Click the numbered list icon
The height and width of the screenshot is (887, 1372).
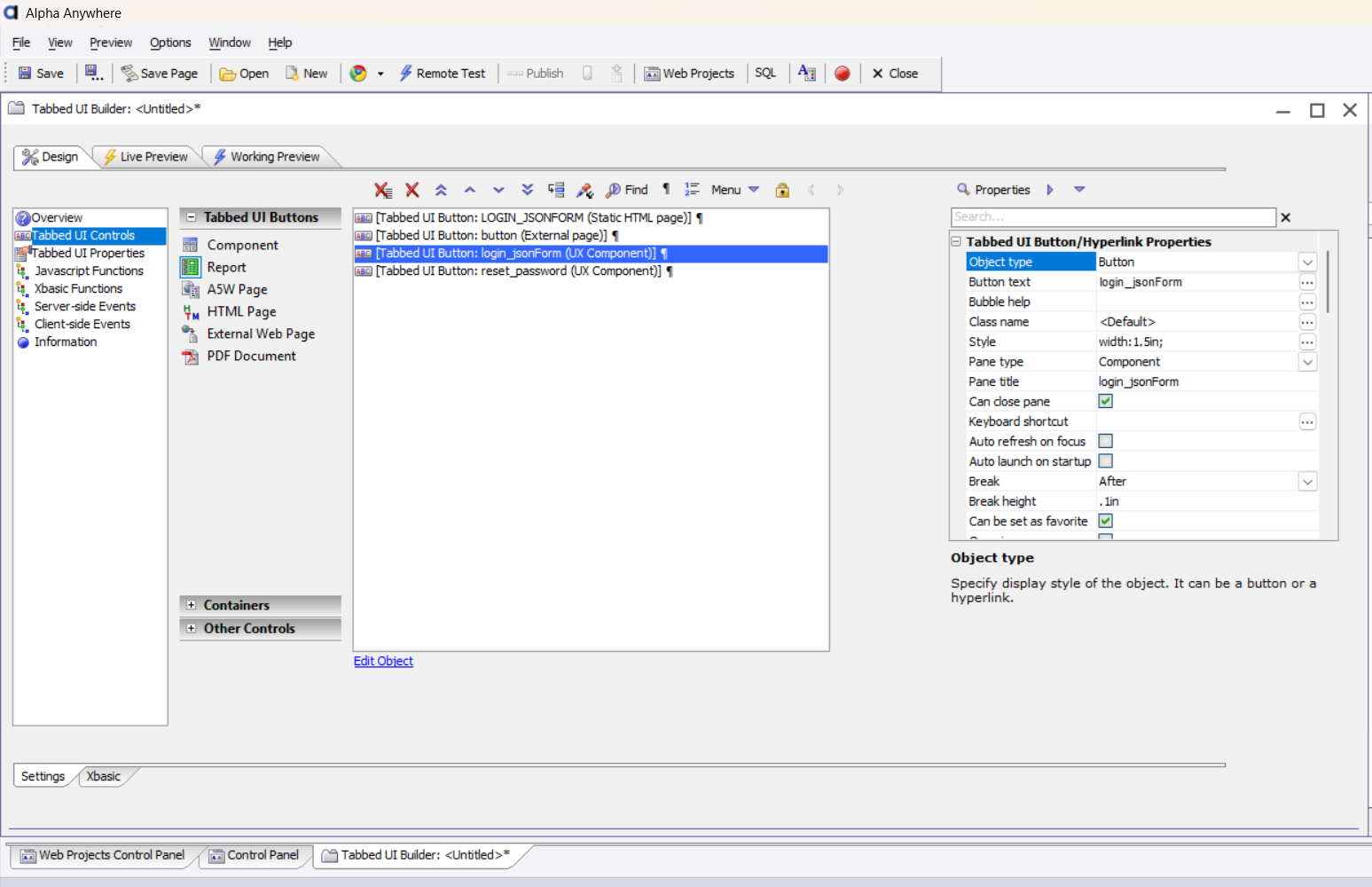(692, 190)
